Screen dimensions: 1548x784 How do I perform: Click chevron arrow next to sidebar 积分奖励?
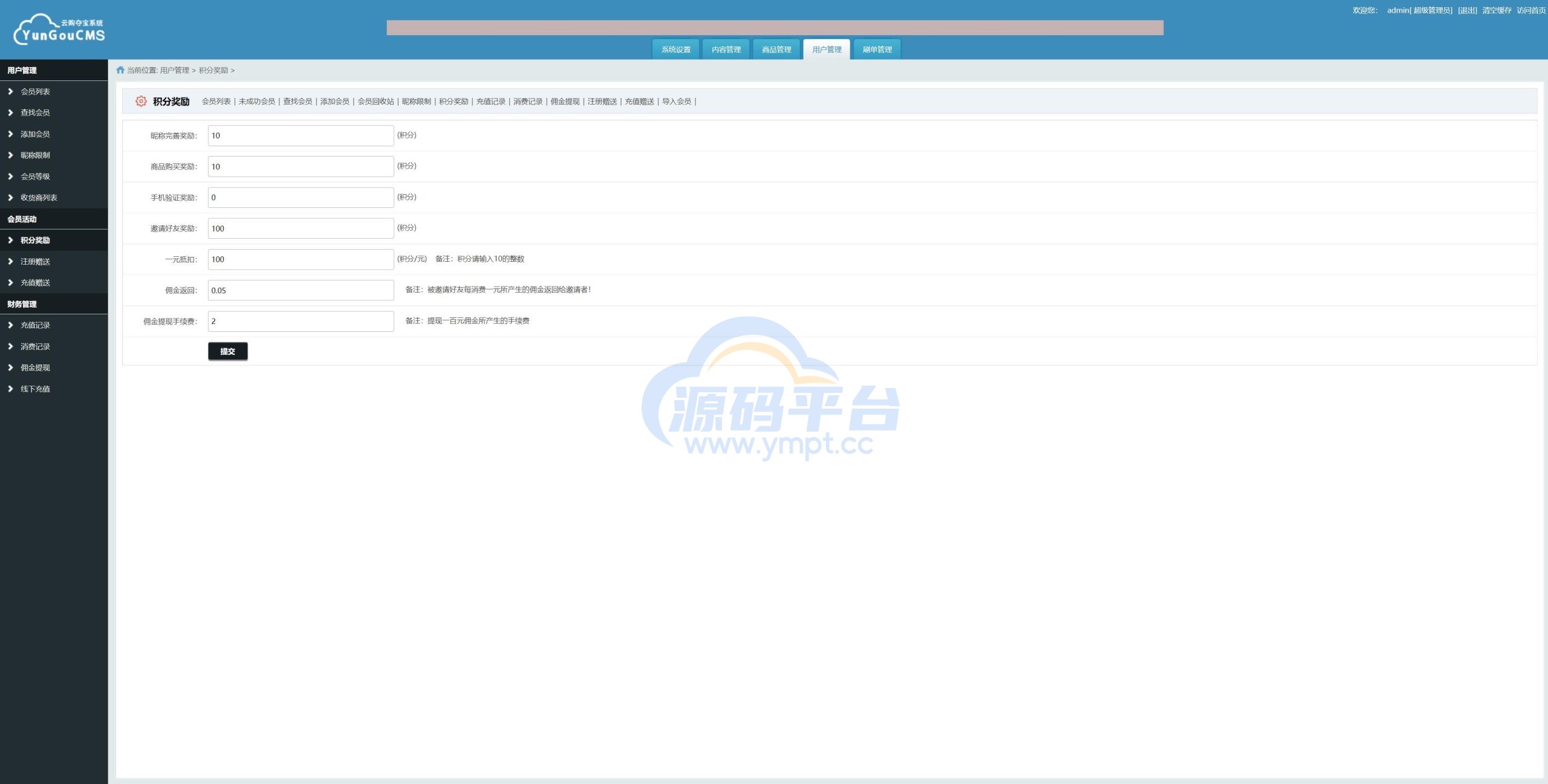[x=10, y=240]
